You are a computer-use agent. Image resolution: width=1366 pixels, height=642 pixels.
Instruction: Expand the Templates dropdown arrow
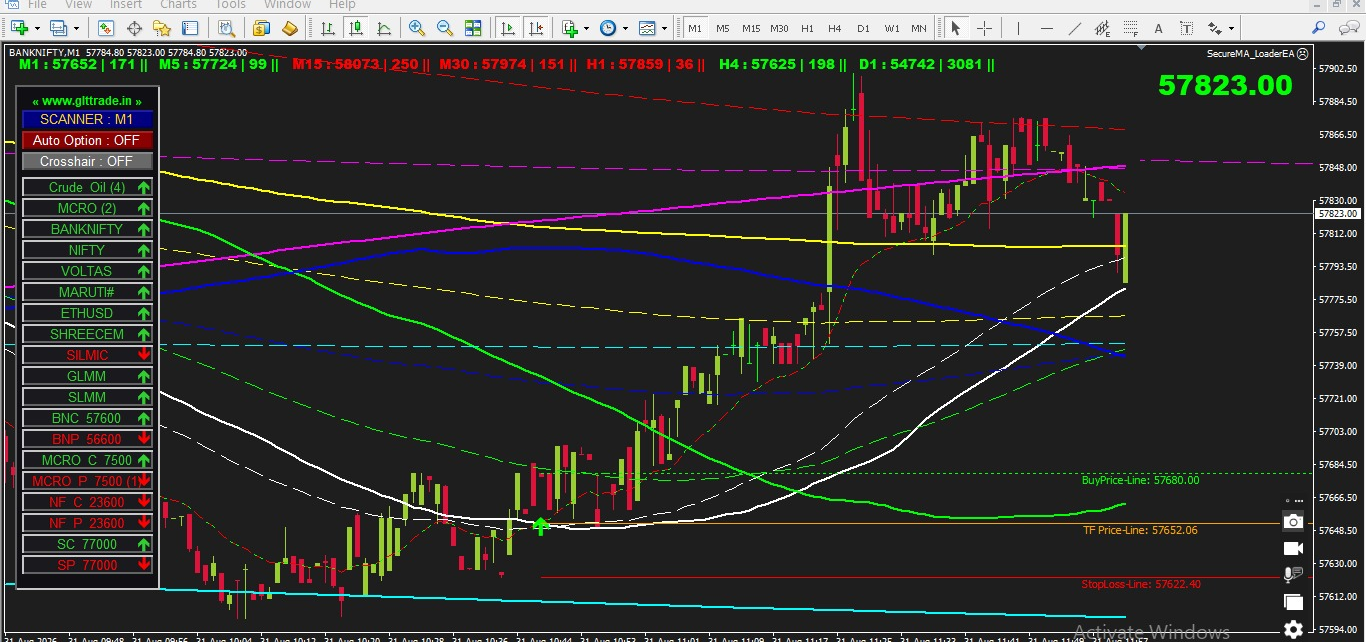[x=664, y=28]
